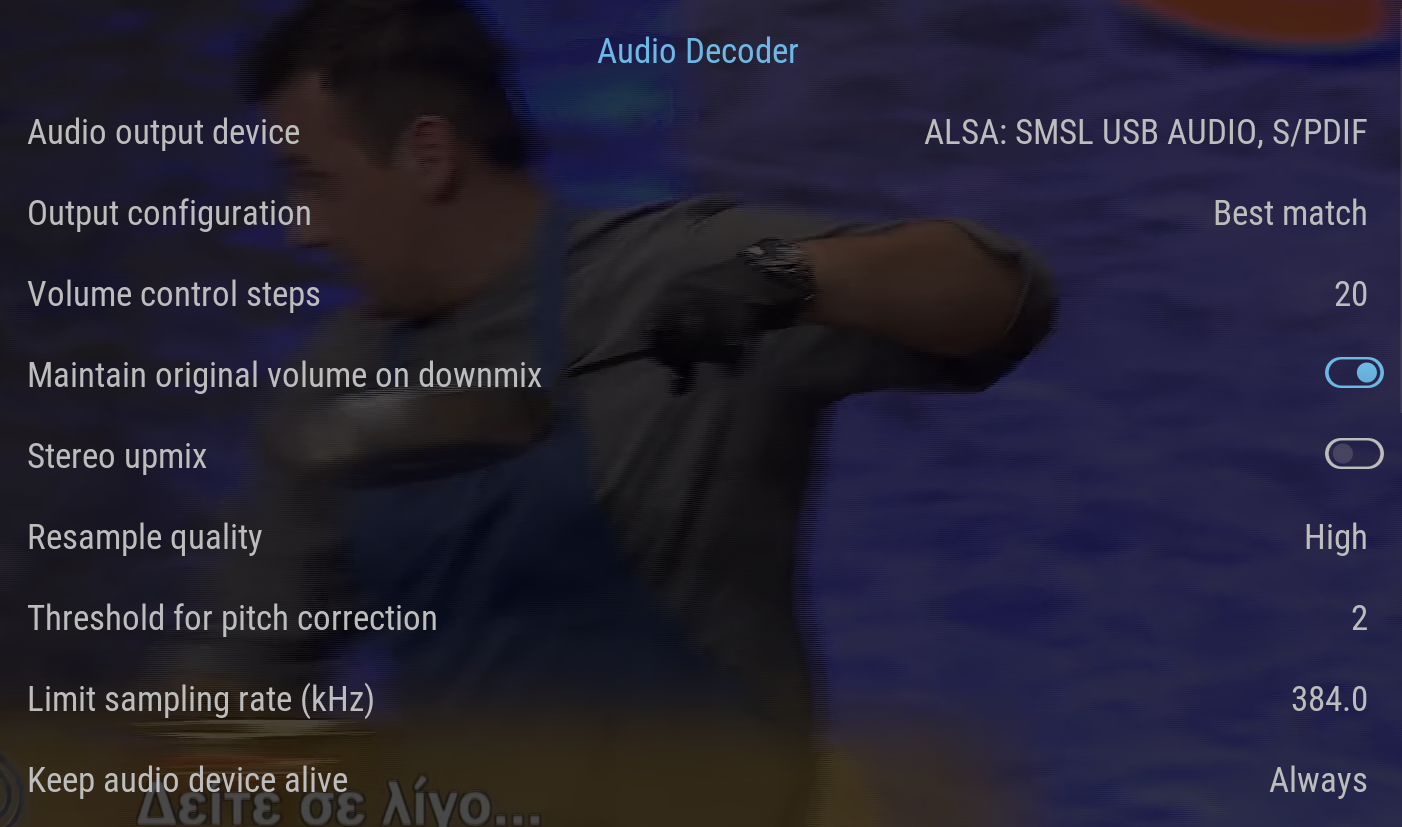Change the 384.0 sampling rate value
This screenshot has width=1402, height=827.
click(x=1329, y=699)
